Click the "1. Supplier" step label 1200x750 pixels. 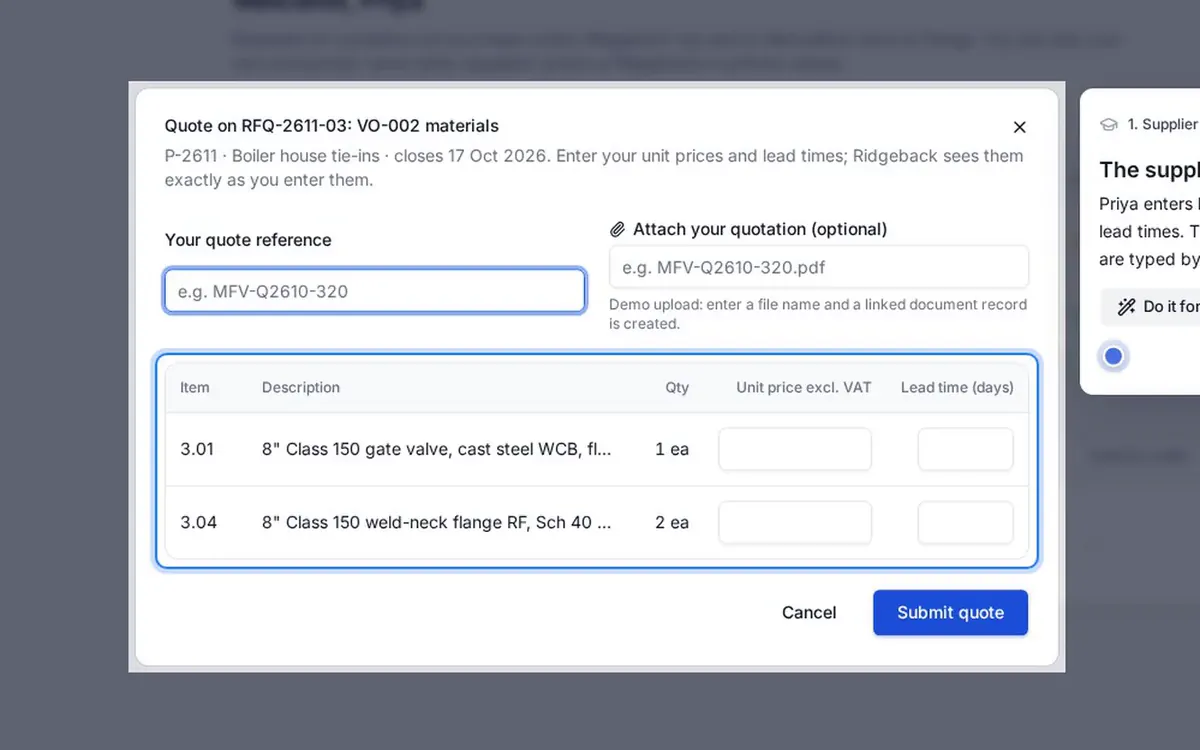click(1162, 124)
